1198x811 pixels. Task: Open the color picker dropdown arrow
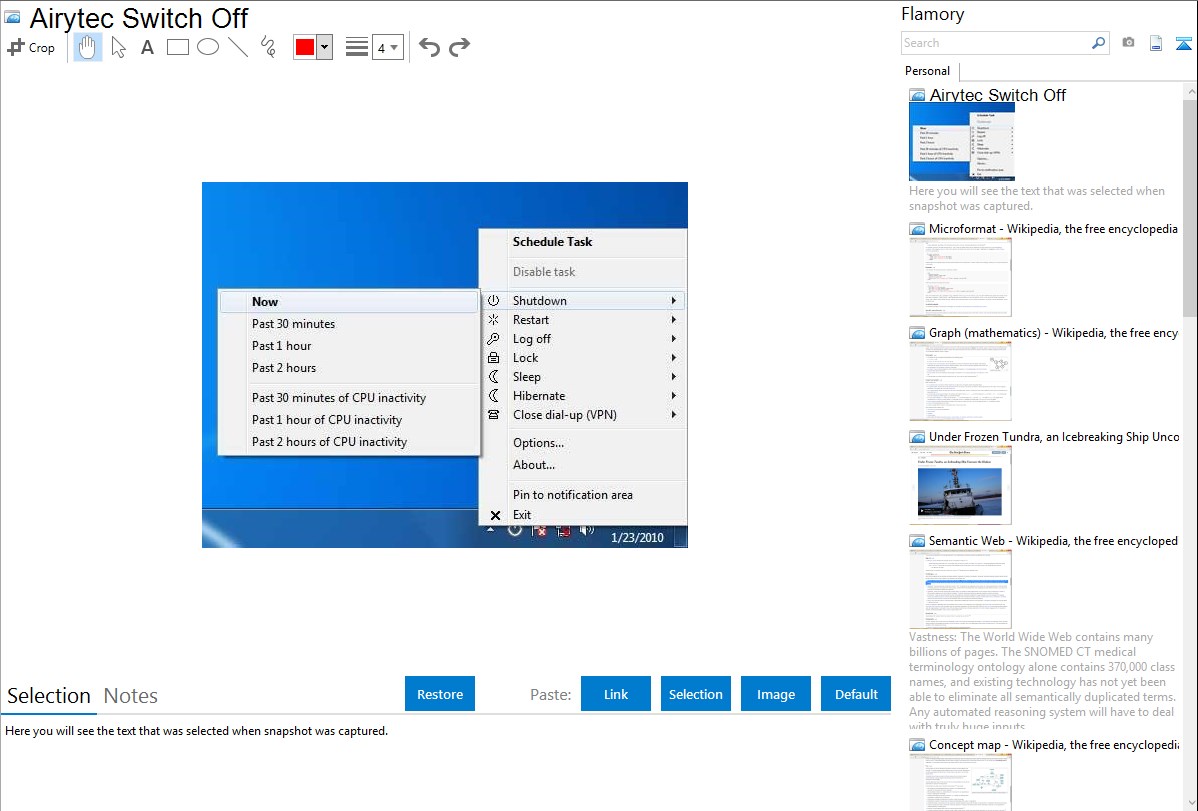(325, 47)
